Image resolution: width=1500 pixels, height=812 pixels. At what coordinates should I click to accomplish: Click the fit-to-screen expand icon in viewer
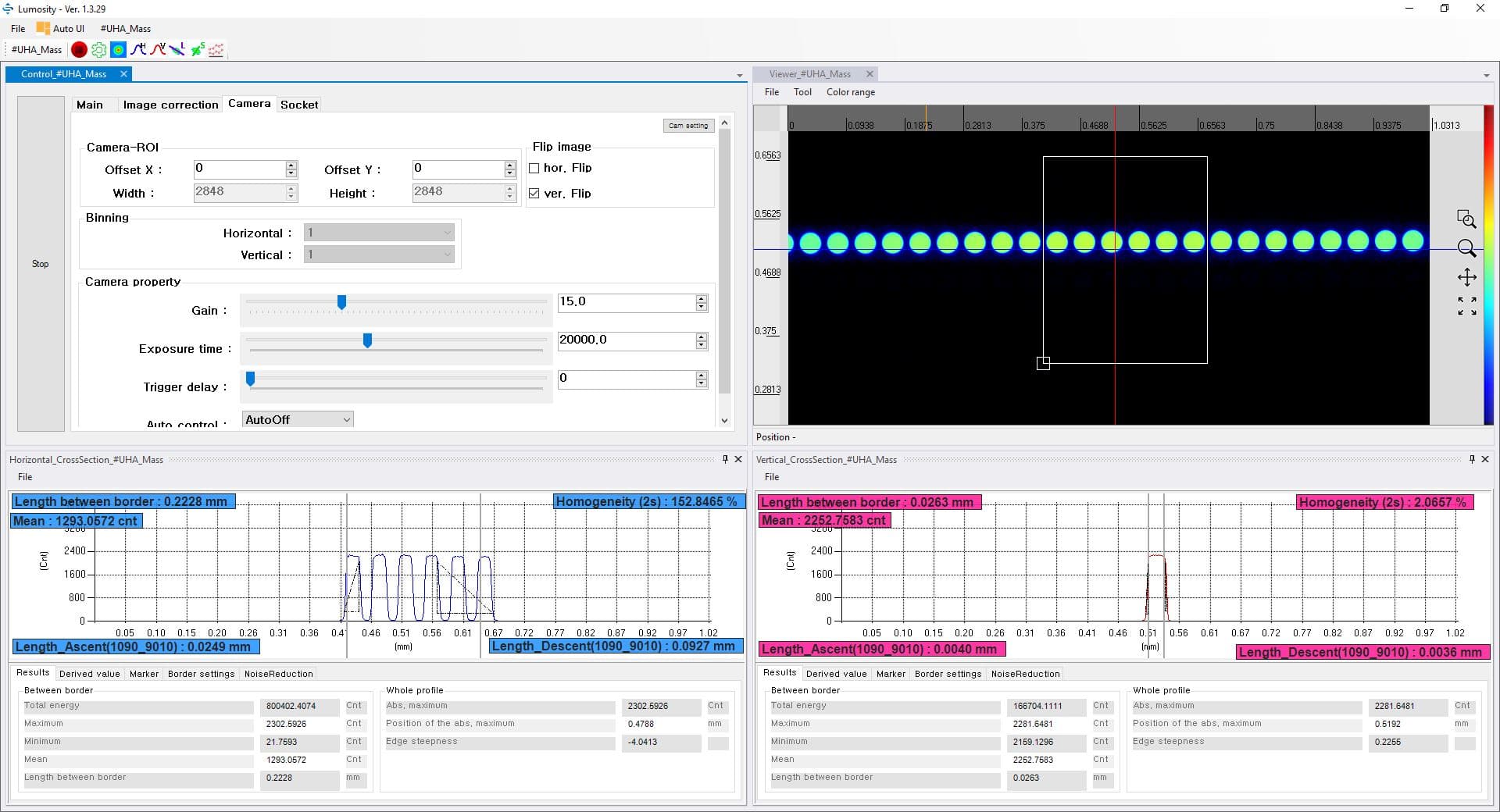point(1466,306)
